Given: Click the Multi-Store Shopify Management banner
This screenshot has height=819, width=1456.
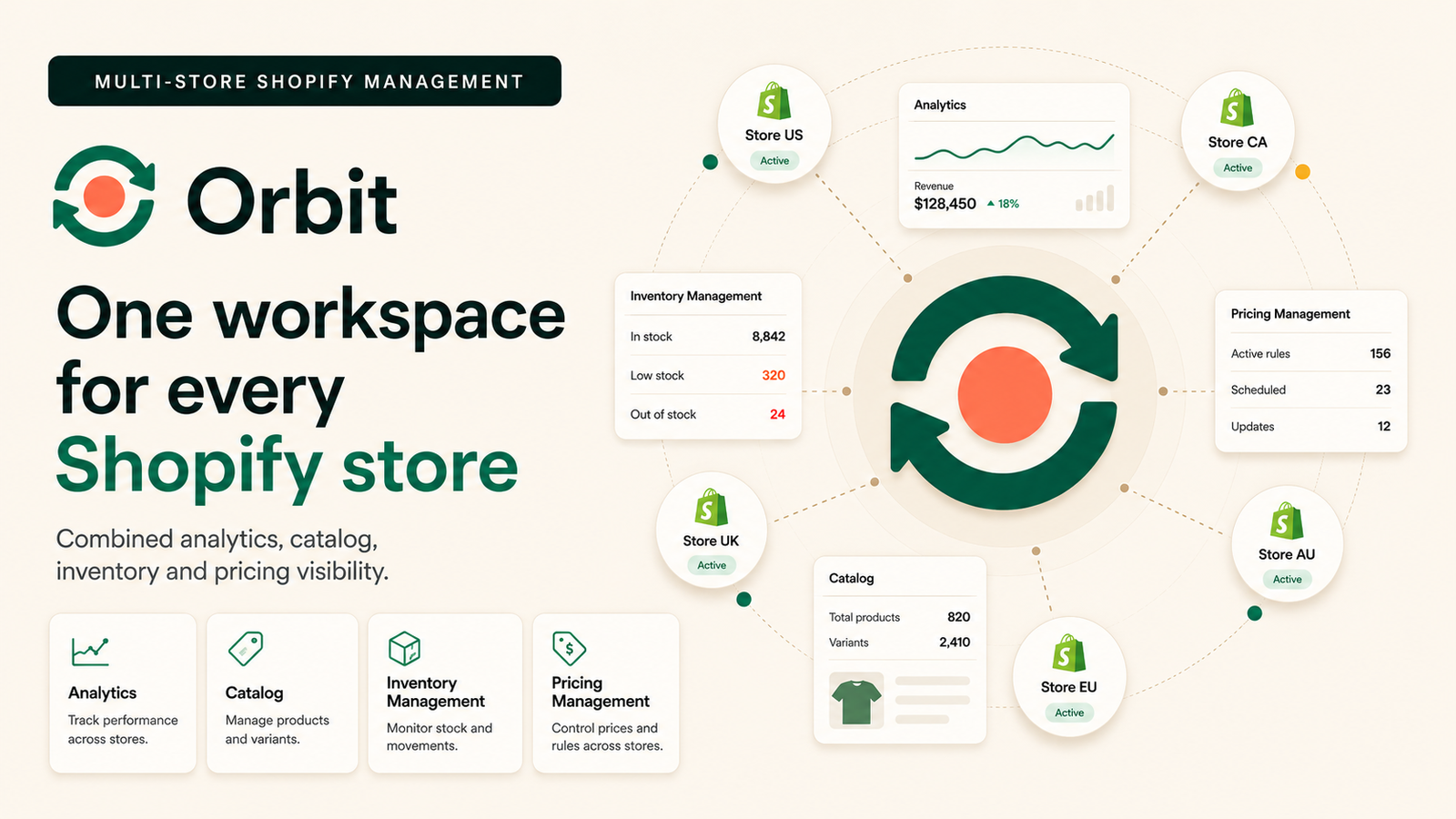Looking at the screenshot, I should pyautogui.click(x=305, y=81).
